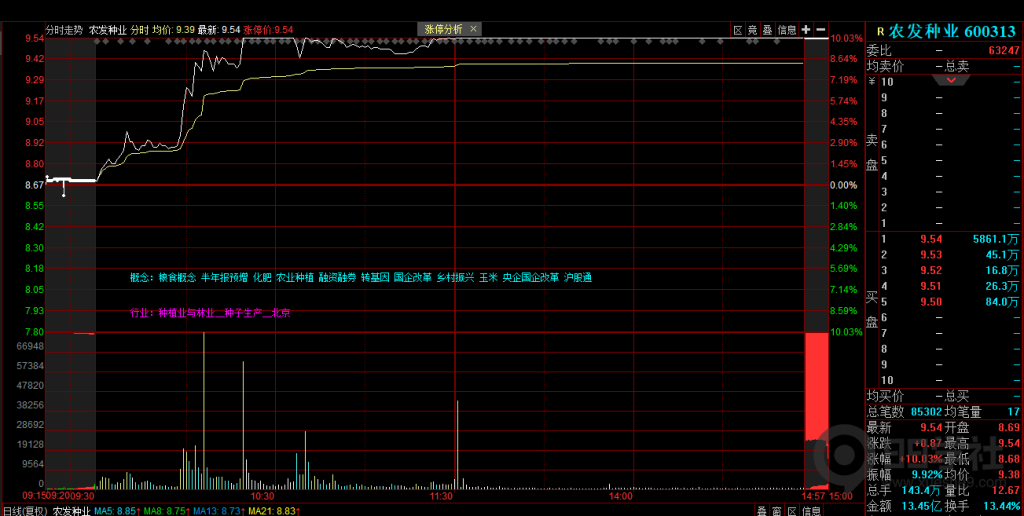Open 信息 in the bottom daily chart bar

811,510
